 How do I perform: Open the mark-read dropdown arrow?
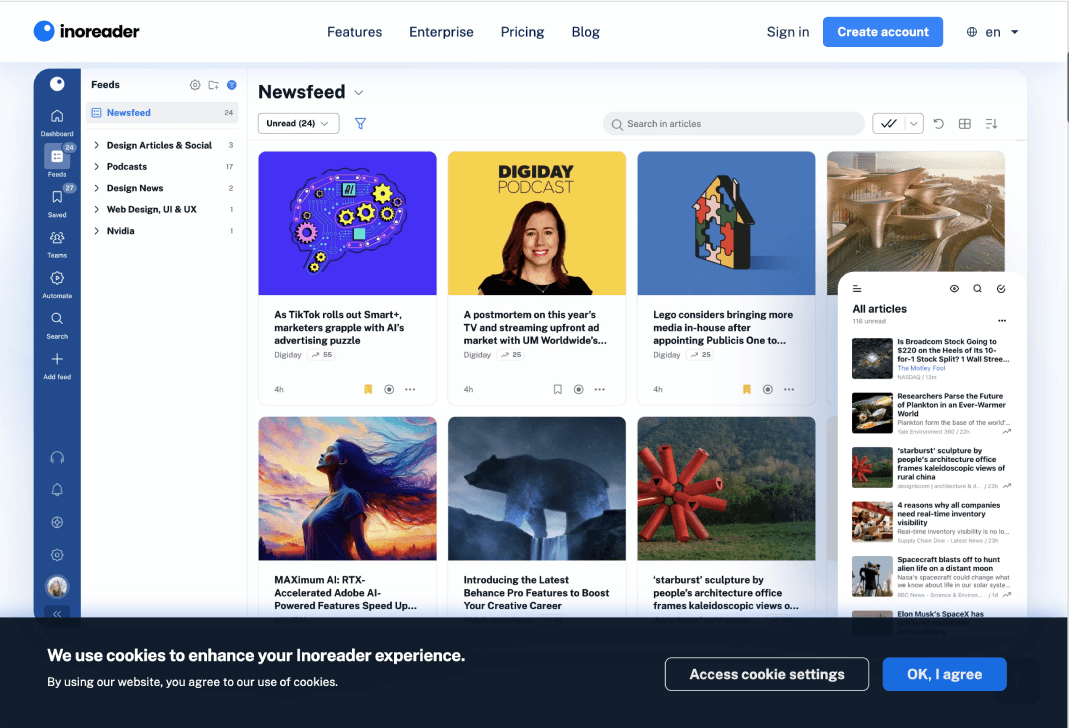(x=914, y=123)
